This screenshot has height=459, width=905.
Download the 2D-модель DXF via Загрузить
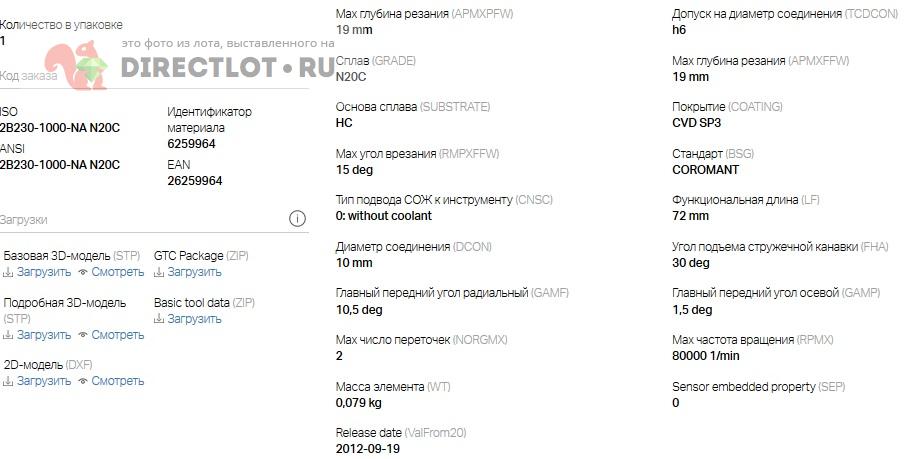44,381
